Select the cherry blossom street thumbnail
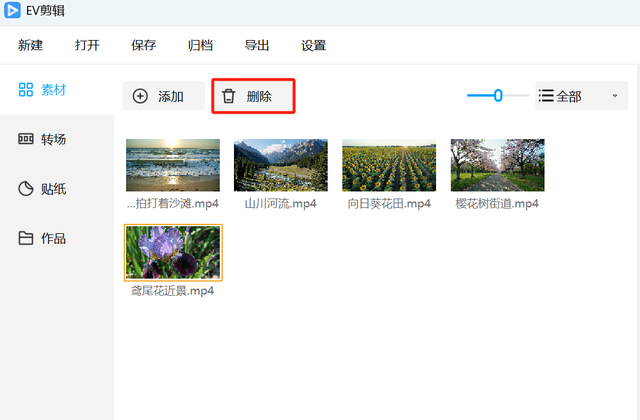The image size is (640, 420). pos(498,165)
